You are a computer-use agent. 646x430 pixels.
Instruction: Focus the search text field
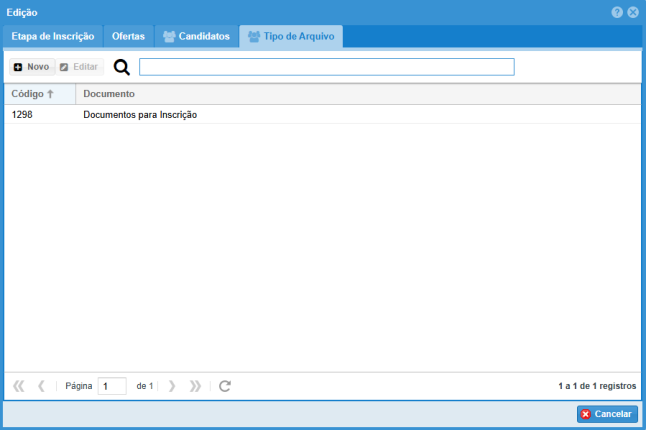point(326,67)
